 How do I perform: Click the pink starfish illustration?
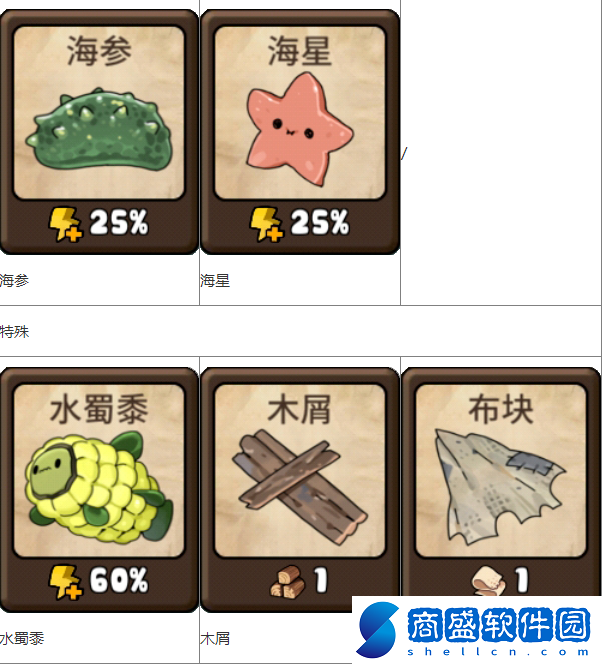[299, 129]
